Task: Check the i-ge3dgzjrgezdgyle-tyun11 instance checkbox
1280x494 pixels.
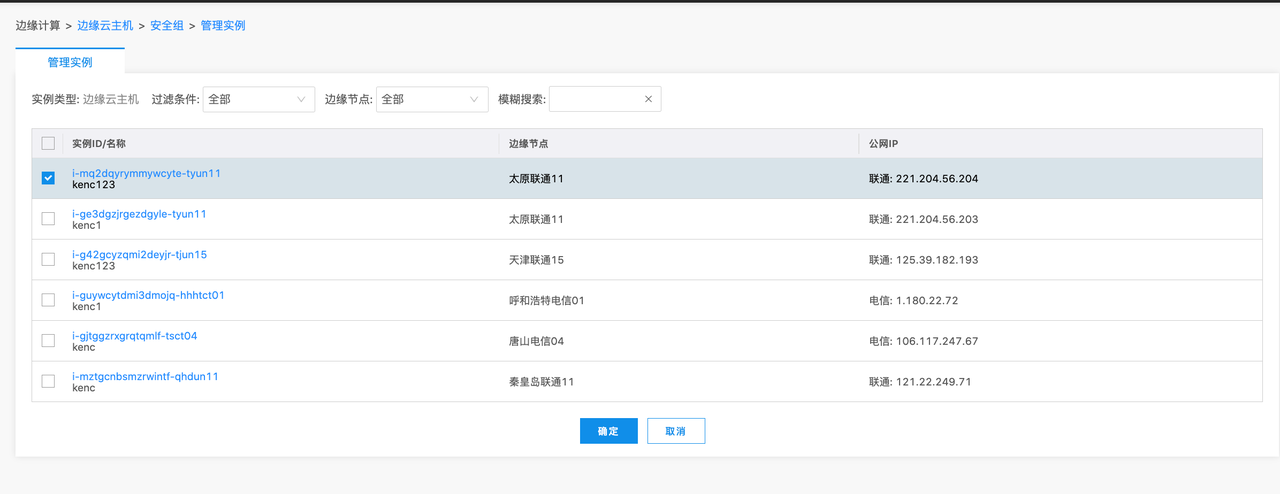Action: point(48,219)
